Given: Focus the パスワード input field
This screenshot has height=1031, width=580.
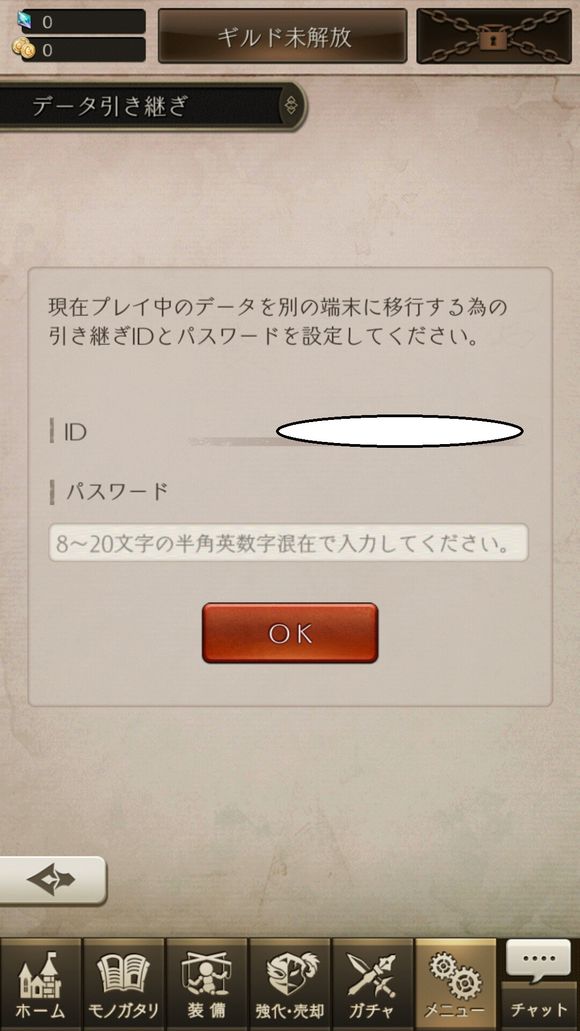Looking at the screenshot, I should [289, 542].
